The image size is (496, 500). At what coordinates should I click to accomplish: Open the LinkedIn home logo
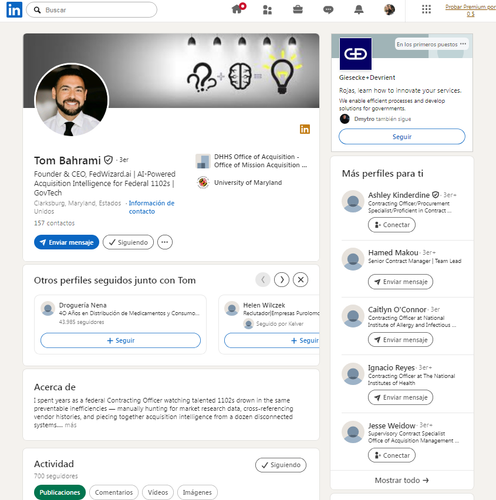[14, 10]
